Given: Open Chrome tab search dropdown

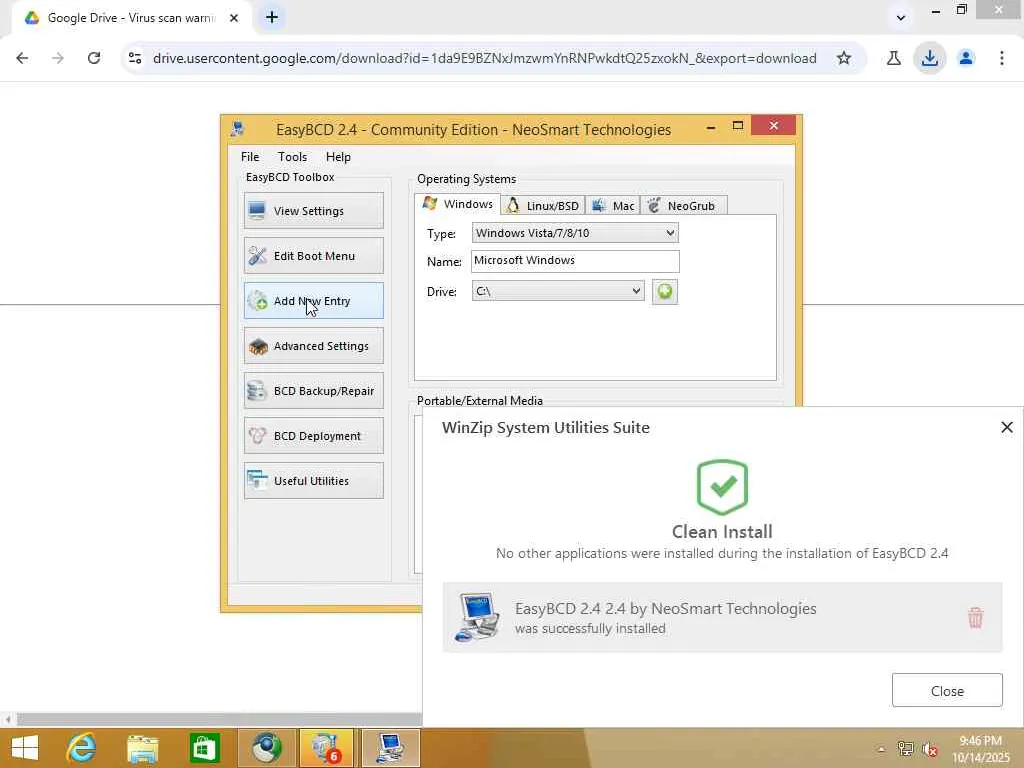Looking at the screenshot, I should pyautogui.click(x=901, y=18).
